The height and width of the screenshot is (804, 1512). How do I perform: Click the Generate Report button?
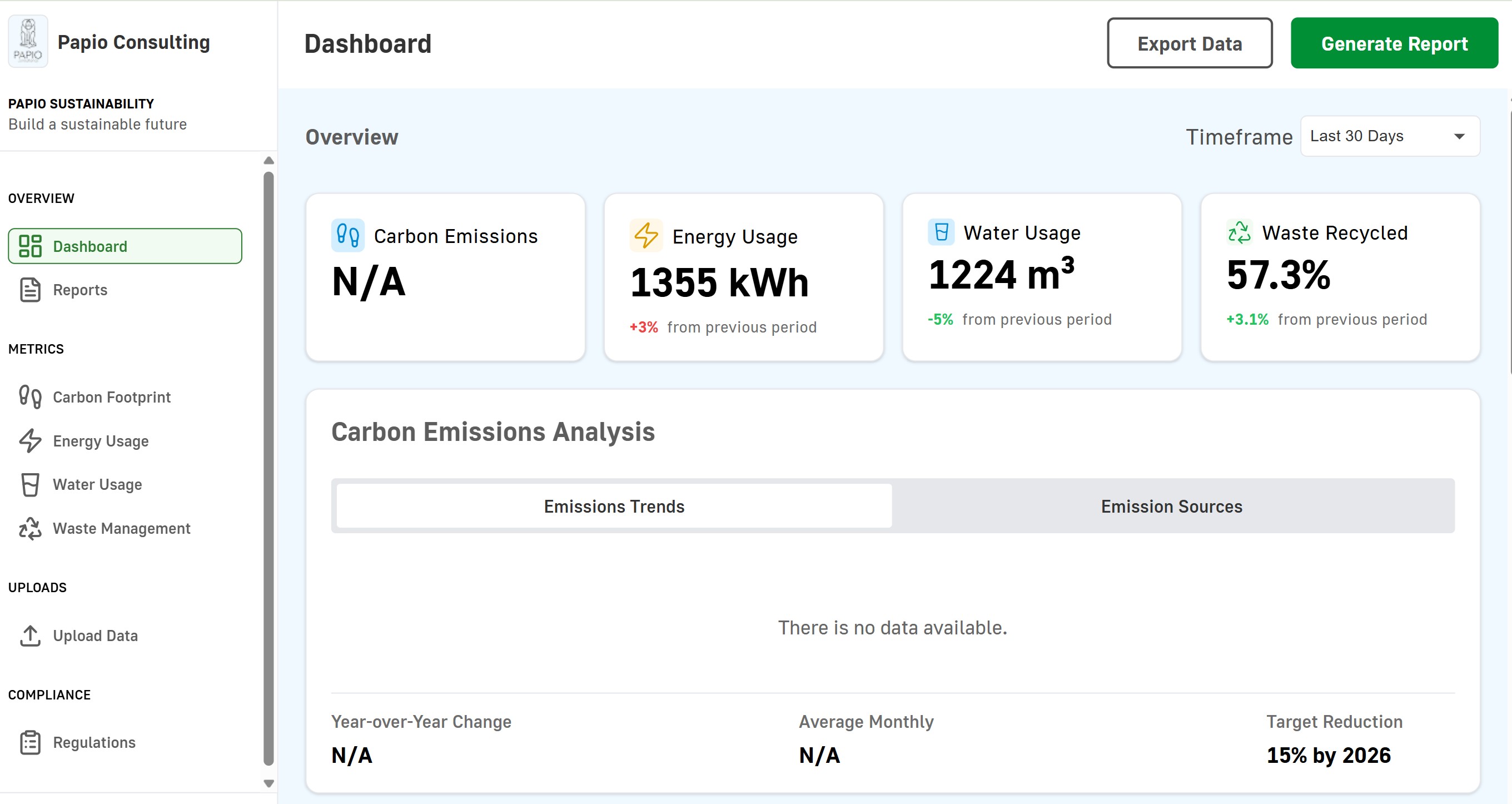pyautogui.click(x=1394, y=43)
